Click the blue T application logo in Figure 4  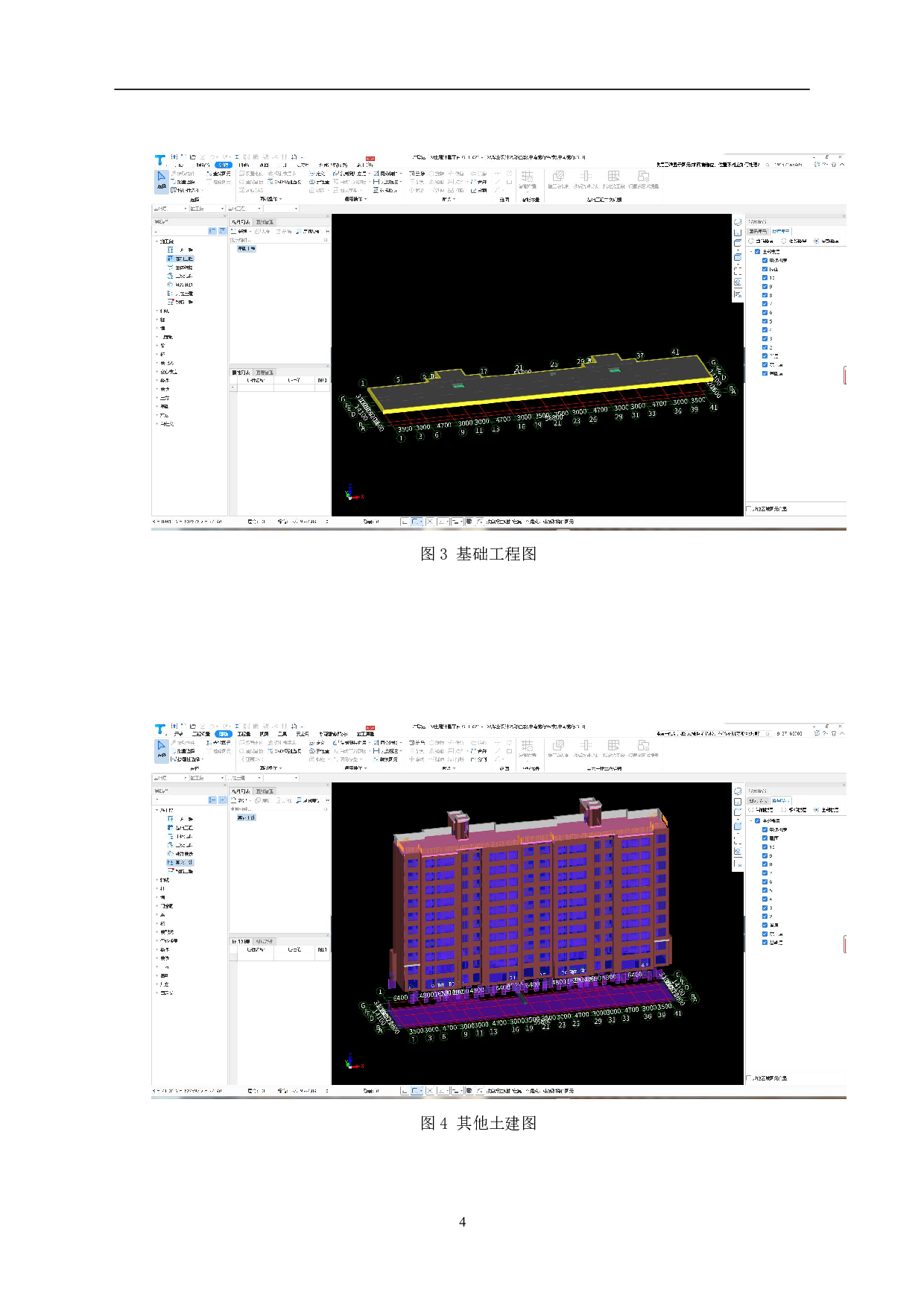tap(159, 729)
